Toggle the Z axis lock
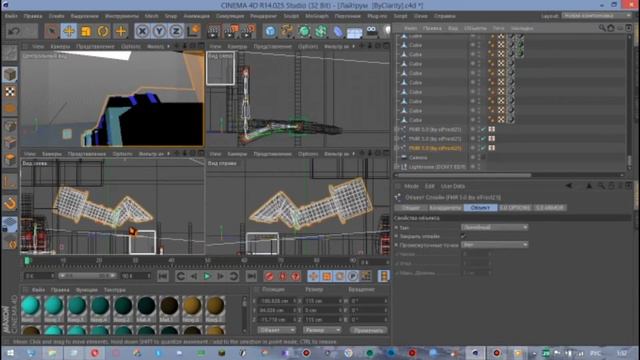This screenshot has height=360, width=640. 176,31
